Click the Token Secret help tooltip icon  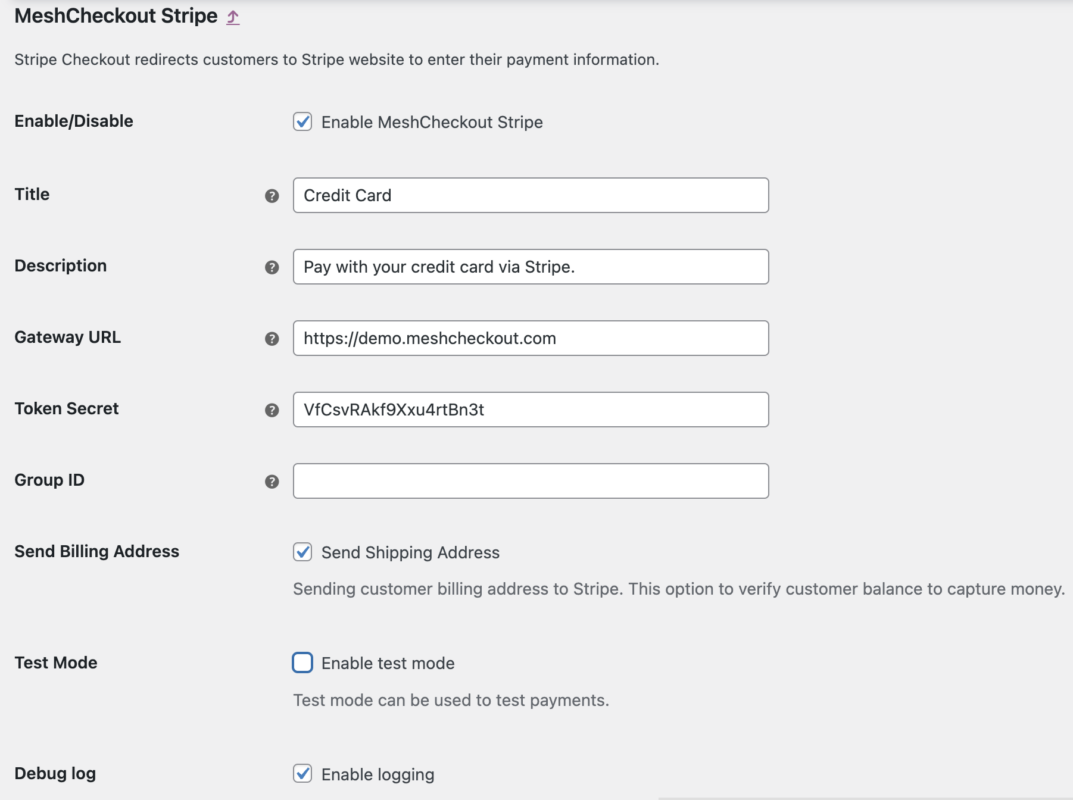pos(271,410)
